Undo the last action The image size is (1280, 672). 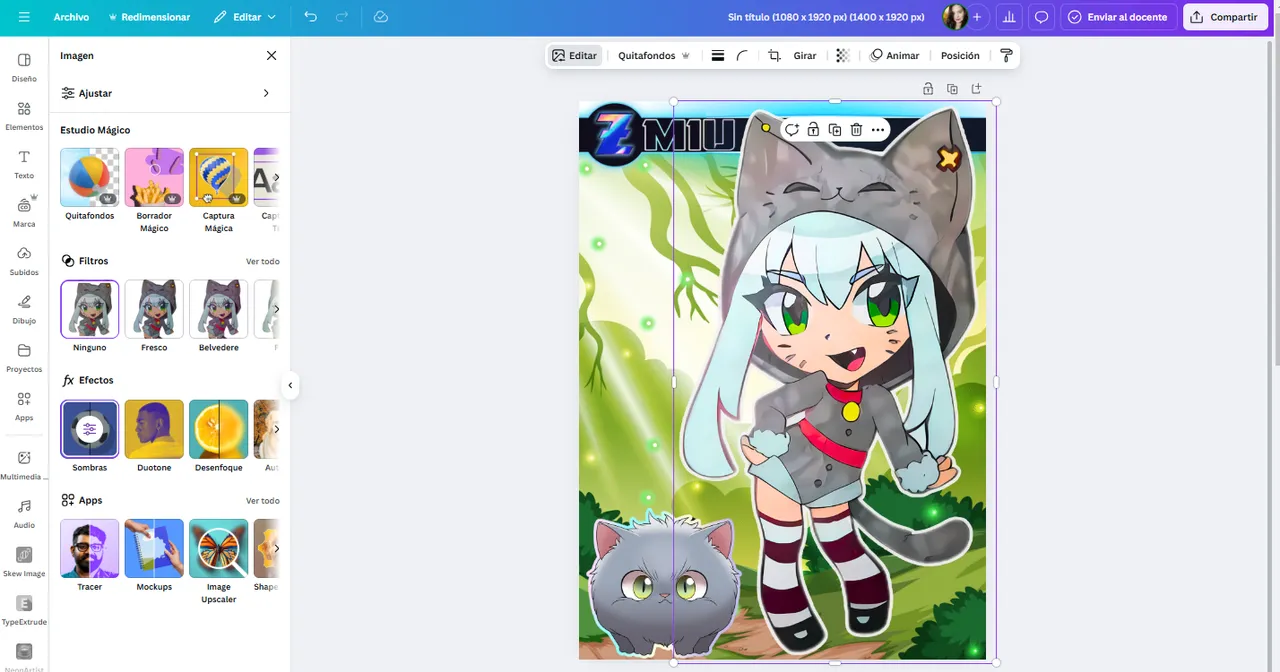pyautogui.click(x=310, y=17)
